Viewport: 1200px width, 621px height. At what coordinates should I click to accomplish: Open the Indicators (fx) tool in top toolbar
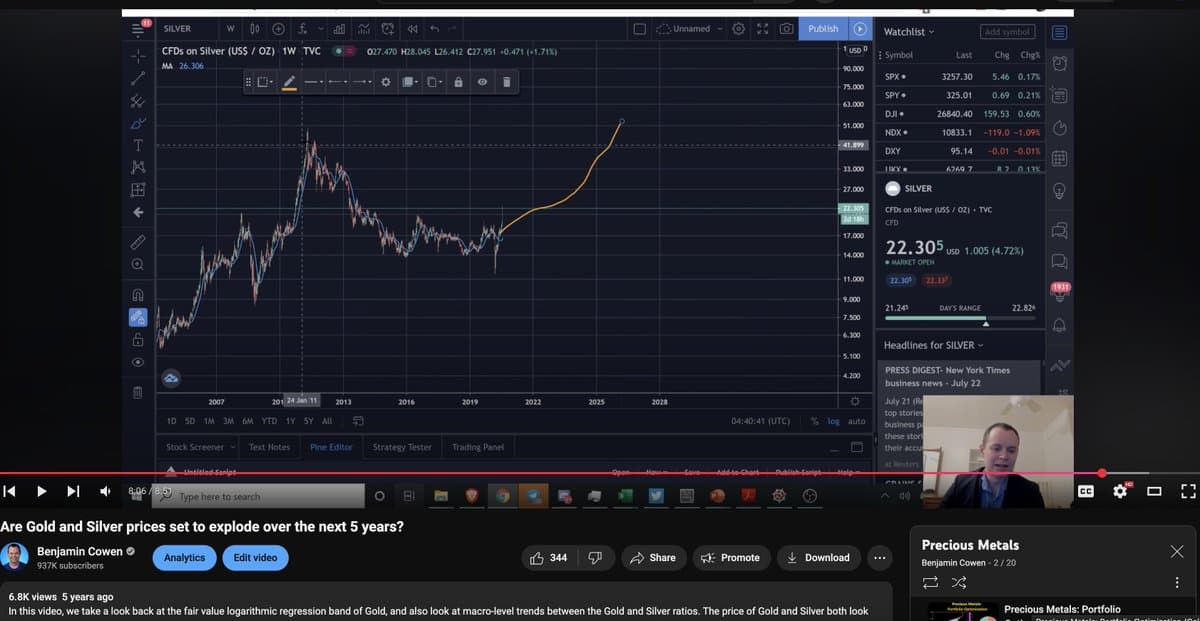[302, 28]
